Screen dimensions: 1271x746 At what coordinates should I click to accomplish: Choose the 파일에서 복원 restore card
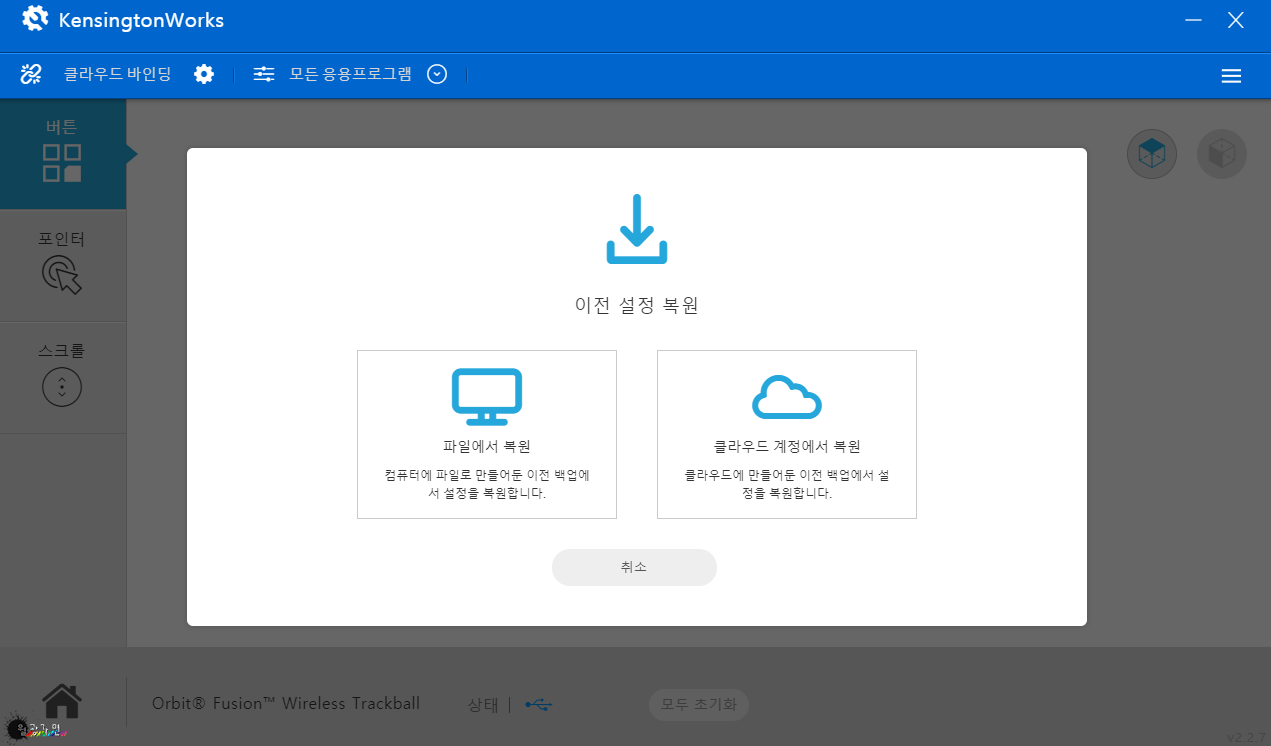coord(487,434)
